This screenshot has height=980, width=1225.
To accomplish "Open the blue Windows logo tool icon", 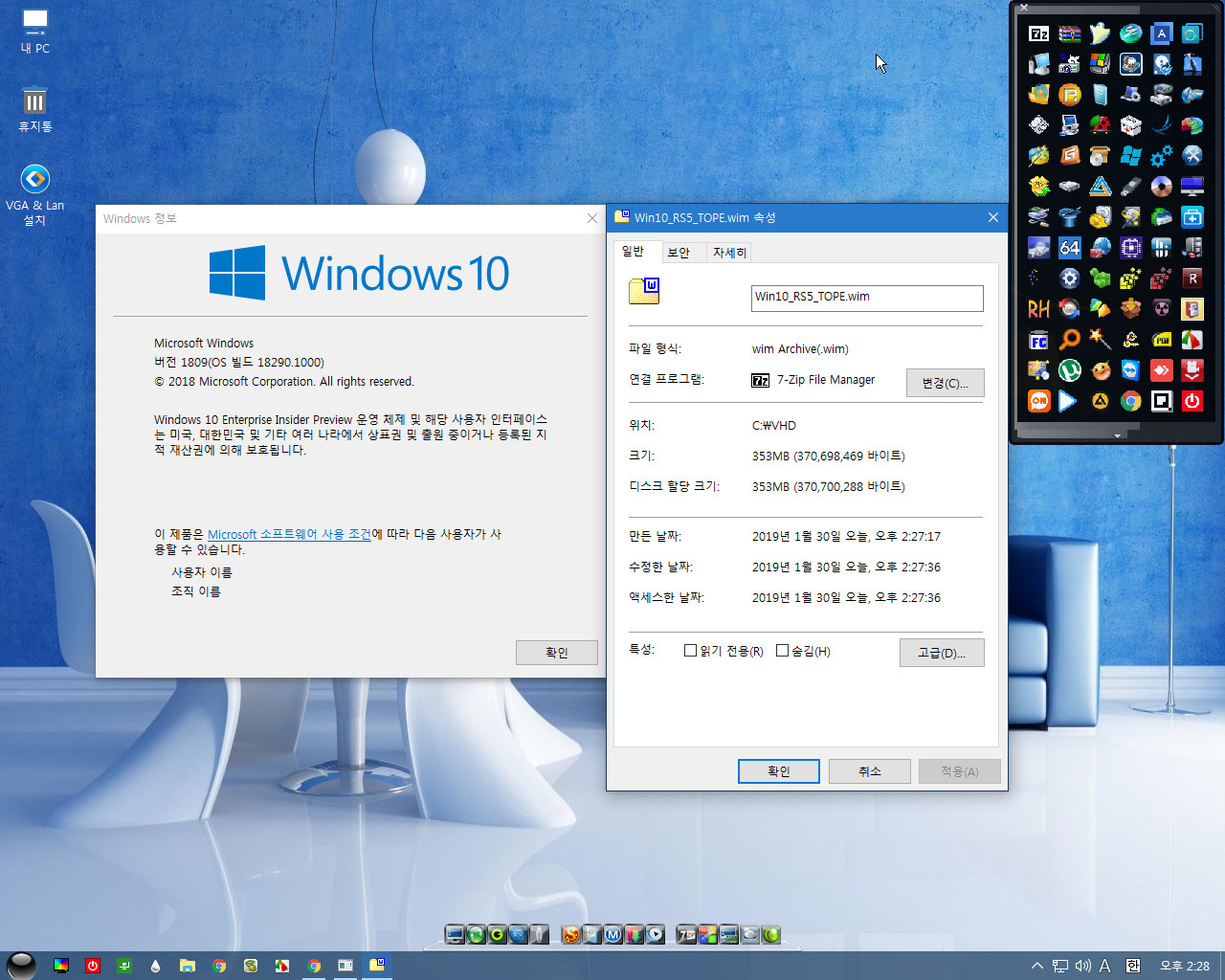I will (x=1130, y=156).
